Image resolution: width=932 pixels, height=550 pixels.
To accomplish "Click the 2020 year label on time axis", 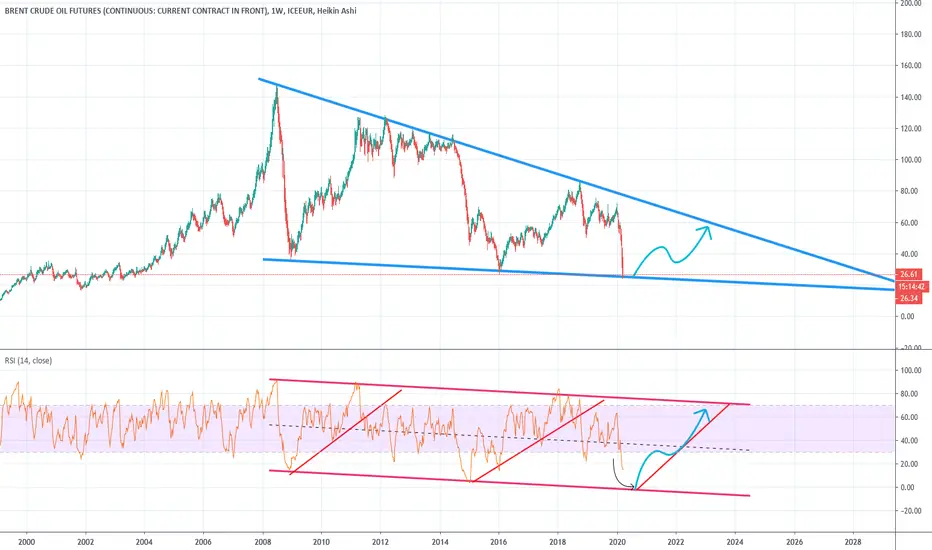I will (617, 542).
